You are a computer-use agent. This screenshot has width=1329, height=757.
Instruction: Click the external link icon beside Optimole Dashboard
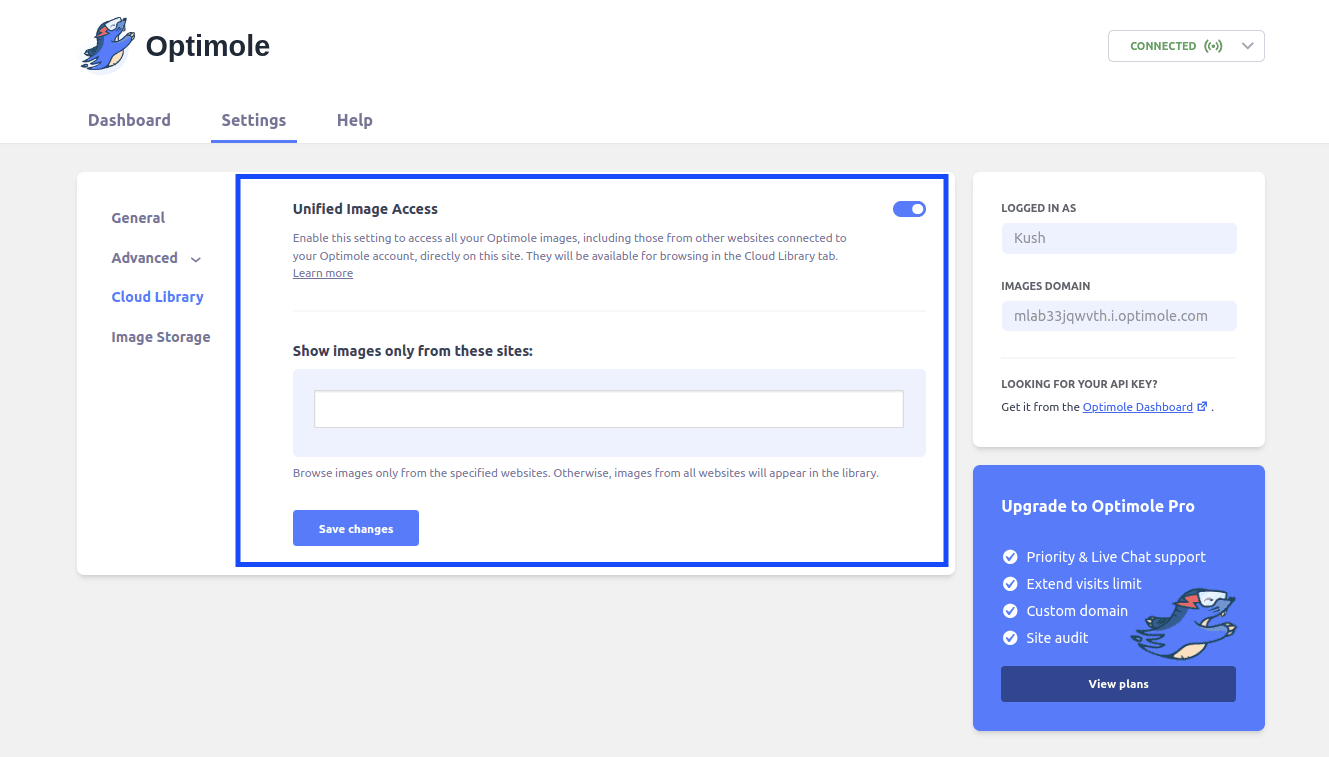pyautogui.click(x=1202, y=407)
